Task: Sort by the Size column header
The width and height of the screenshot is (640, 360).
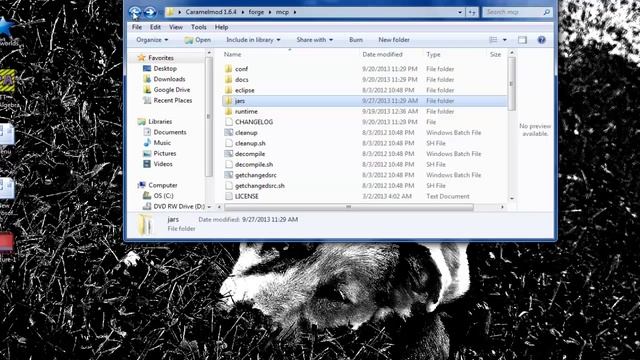Action: (495, 54)
